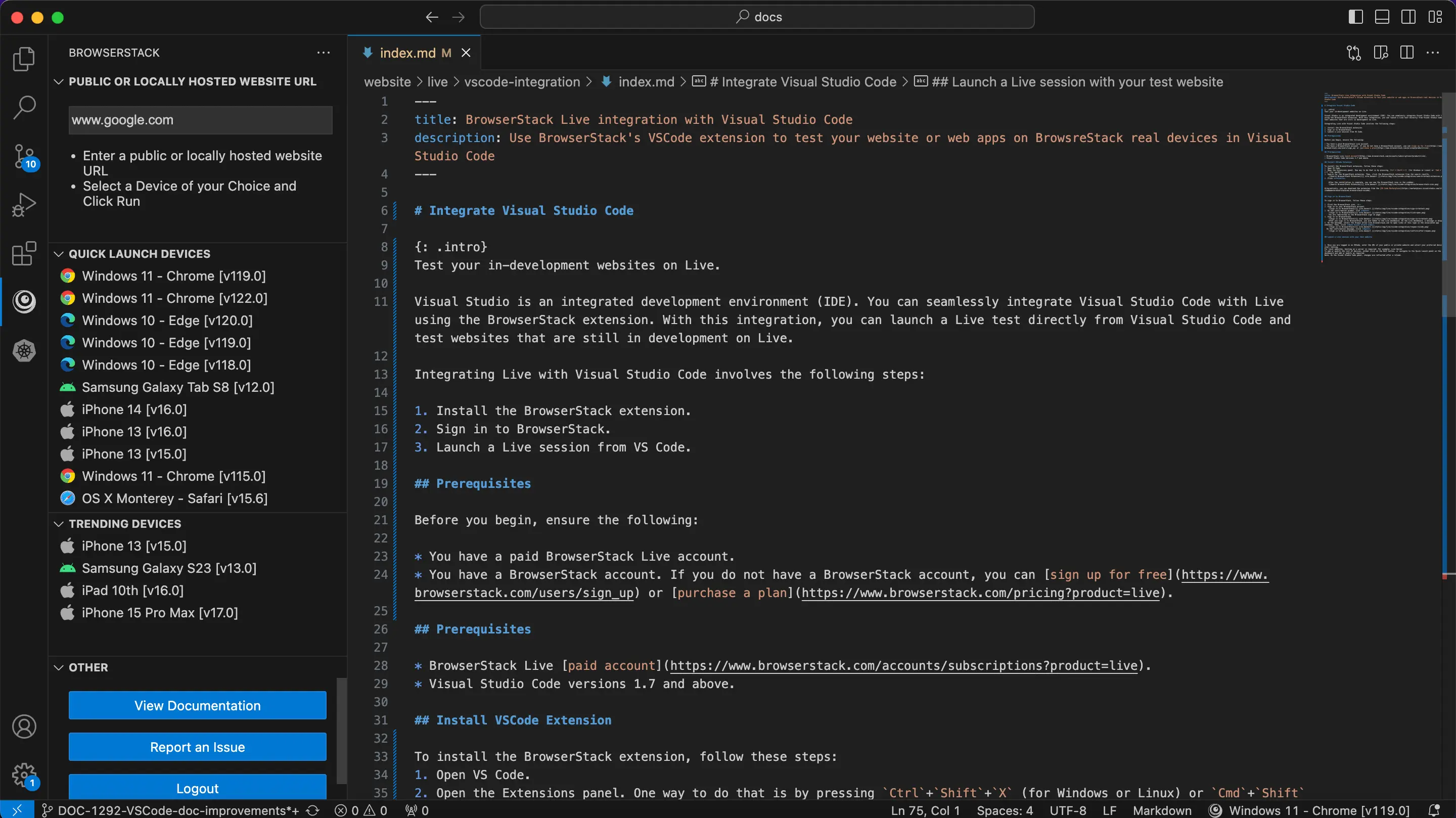Toggle the secondary side bar layout button
The width and height of the screenshot is (1456, 818).
[x=1408, y=17]
